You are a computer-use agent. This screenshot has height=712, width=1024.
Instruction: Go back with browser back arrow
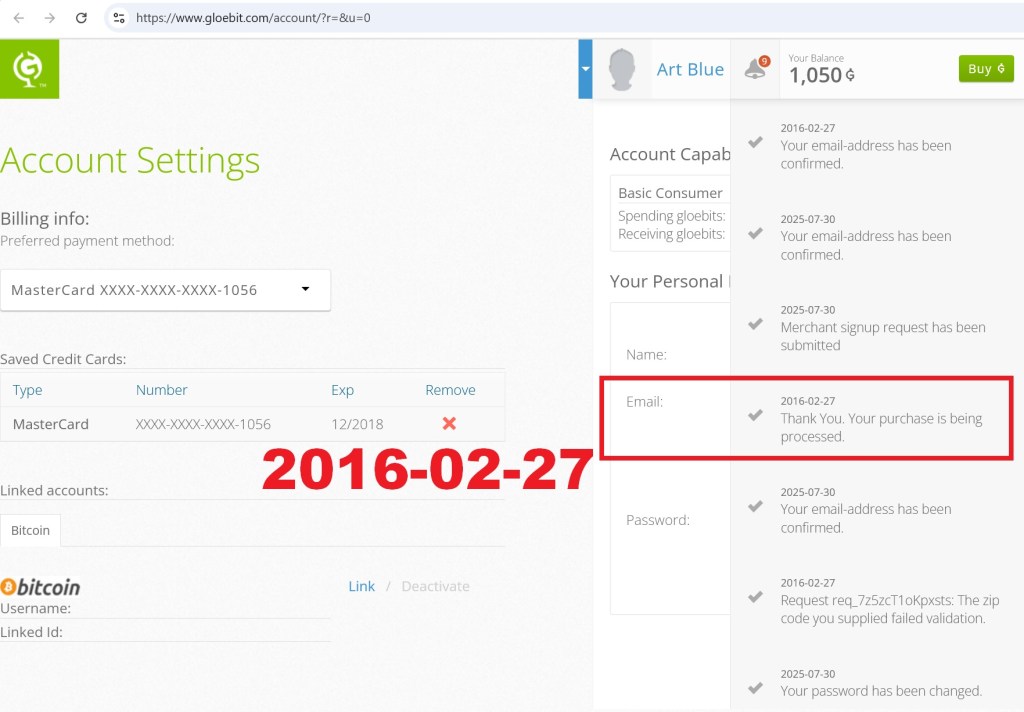(18, 18)
